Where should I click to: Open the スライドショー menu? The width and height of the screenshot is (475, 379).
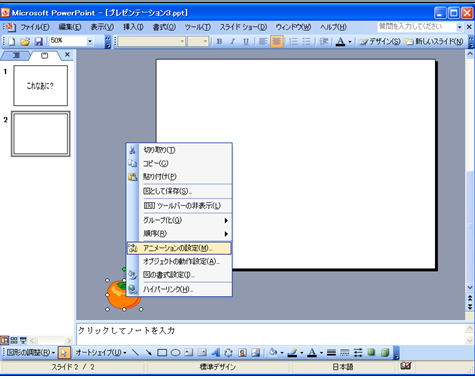click(x=243, y=27)
